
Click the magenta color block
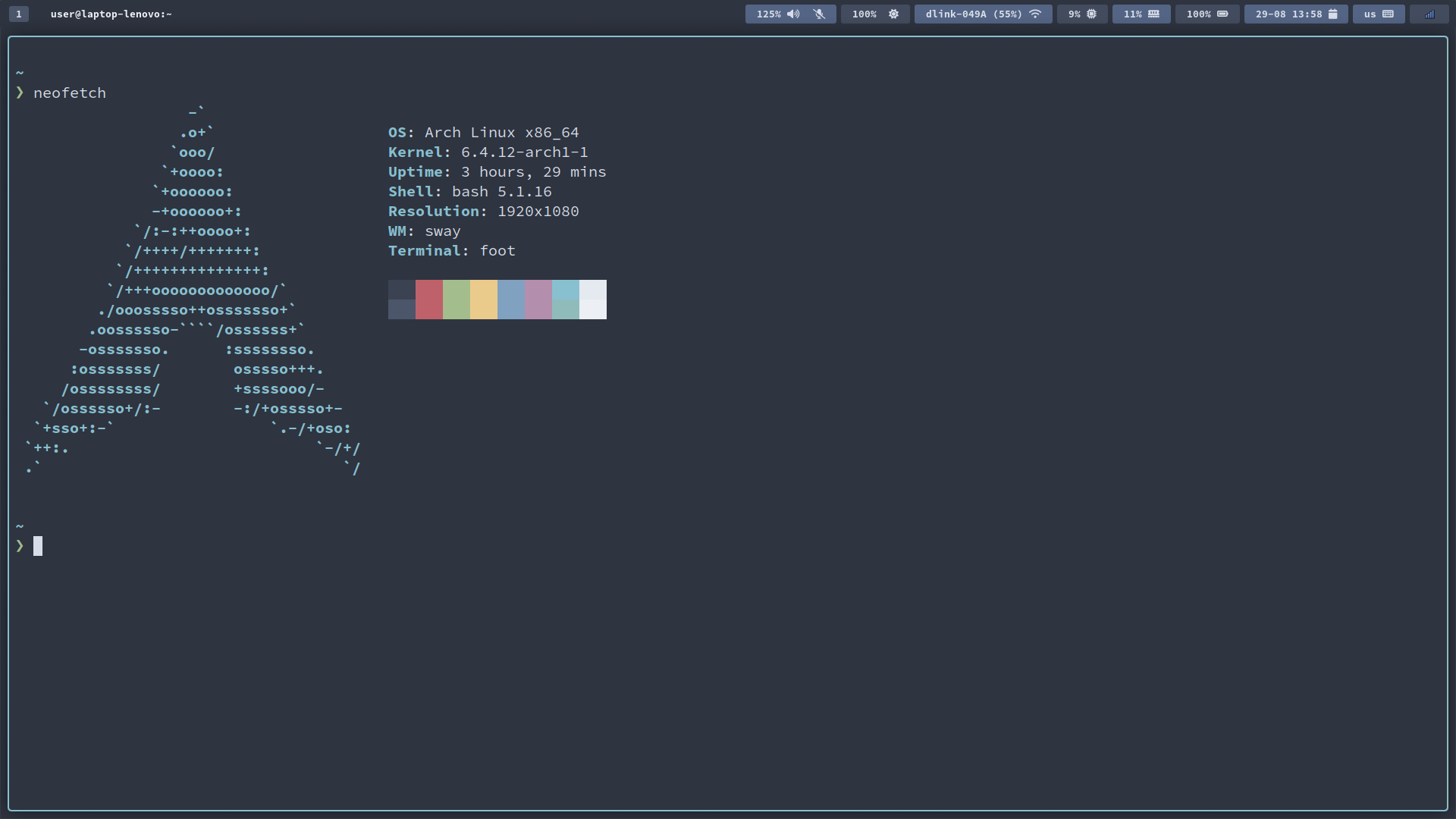(538, 300)
